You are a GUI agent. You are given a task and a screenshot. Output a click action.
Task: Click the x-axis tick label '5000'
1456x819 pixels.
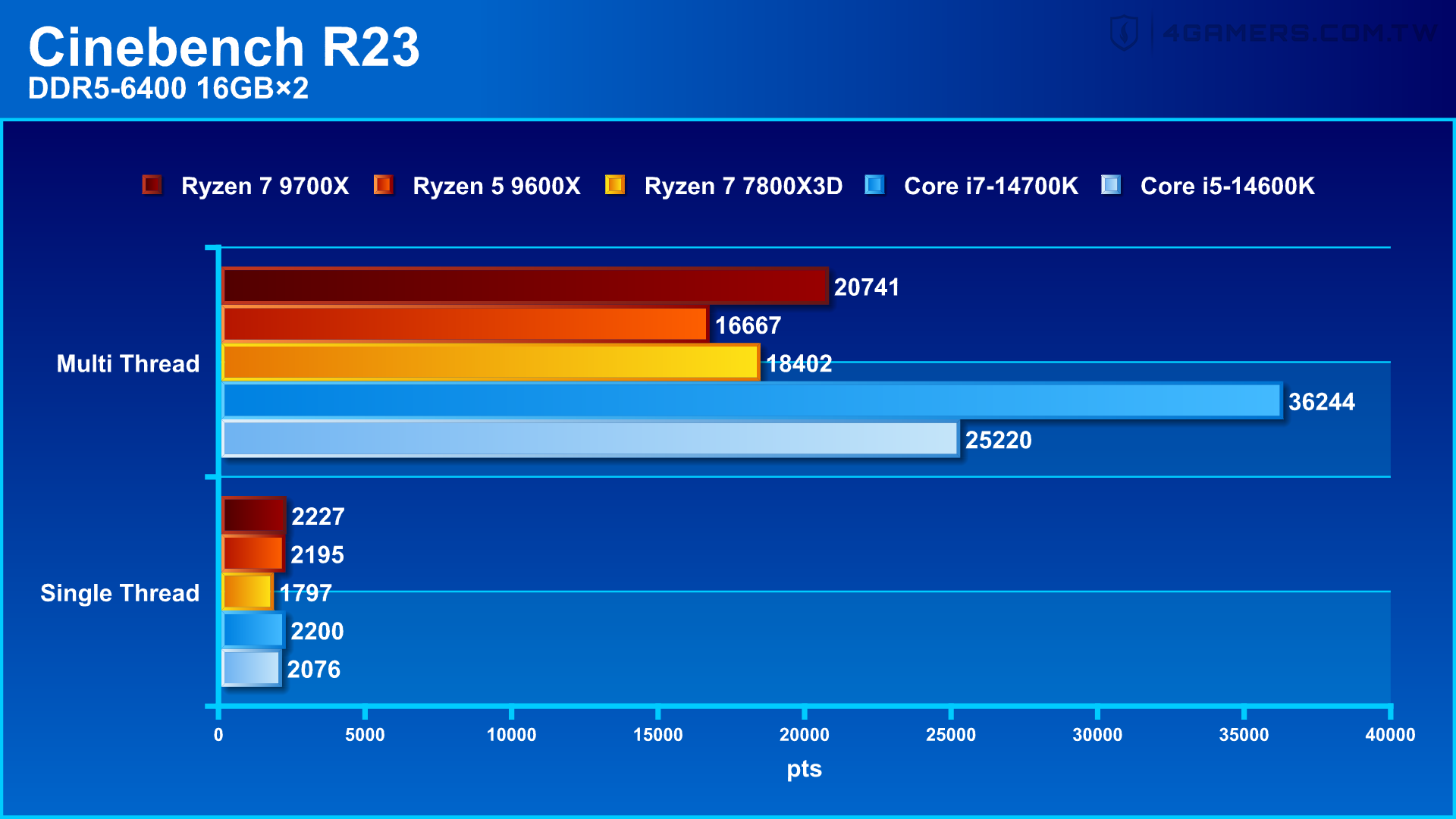[365, 735]
